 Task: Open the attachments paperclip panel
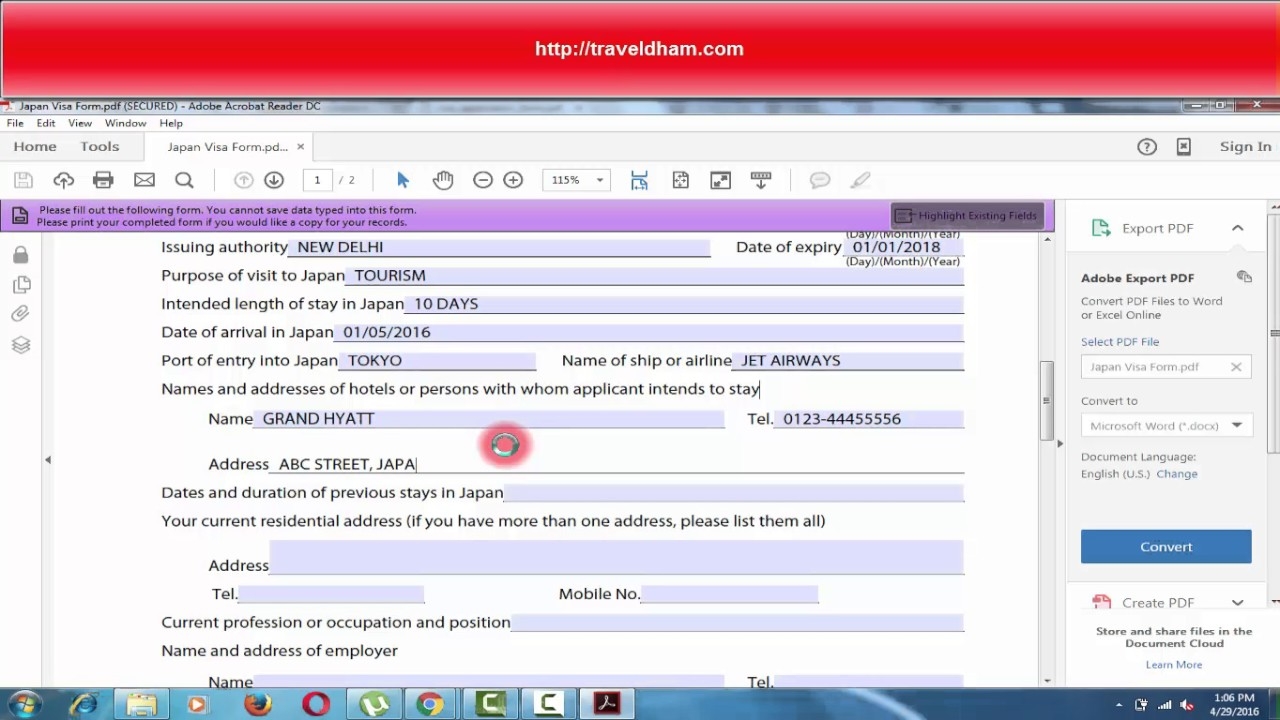point(21,314)
